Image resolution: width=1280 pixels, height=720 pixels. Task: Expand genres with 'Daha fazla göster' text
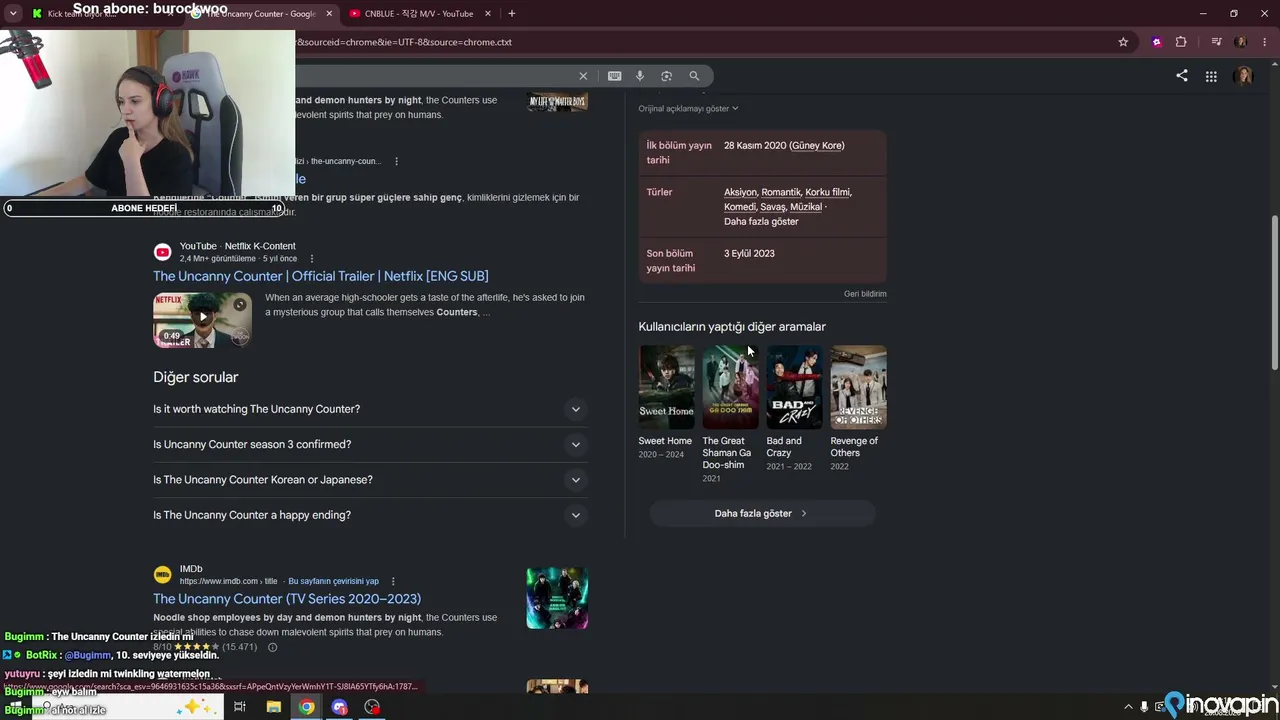[761, 222]
